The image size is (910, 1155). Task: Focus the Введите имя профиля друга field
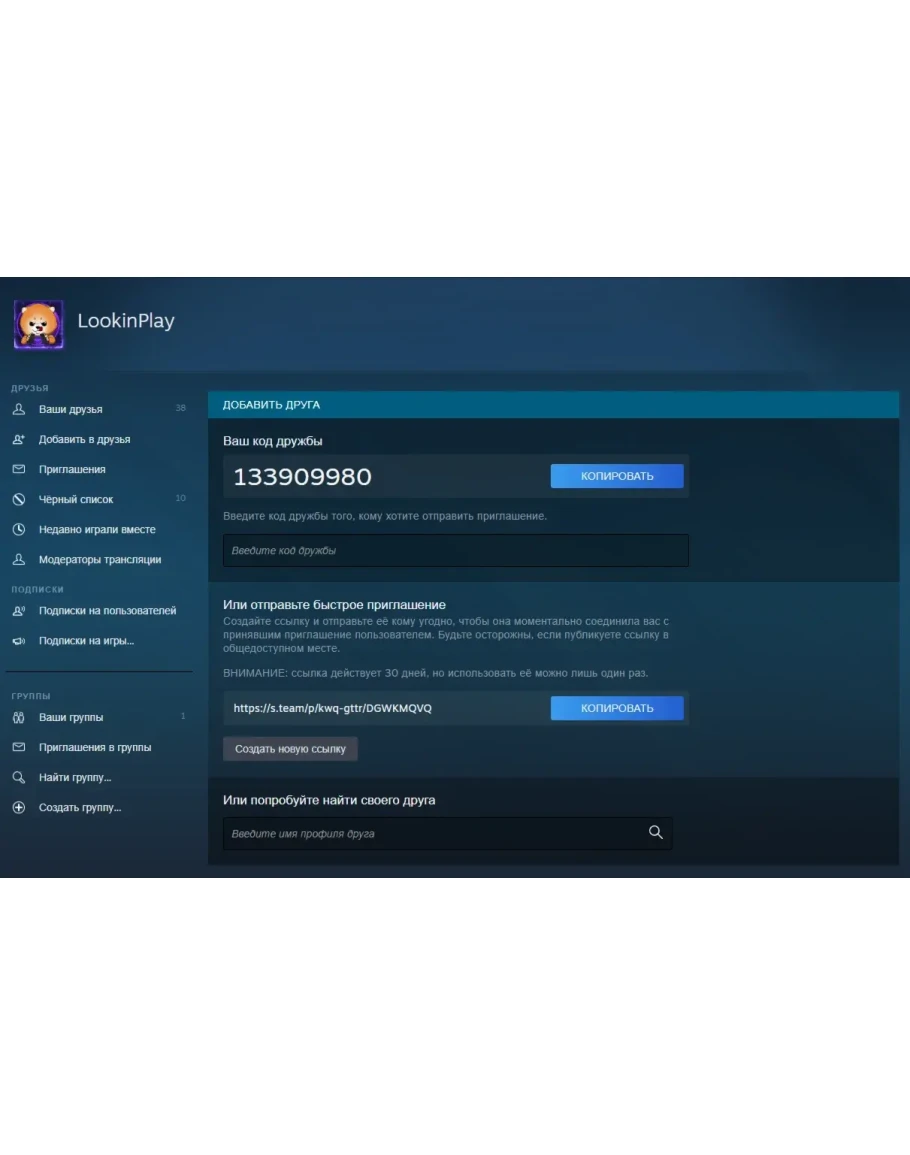435,833
